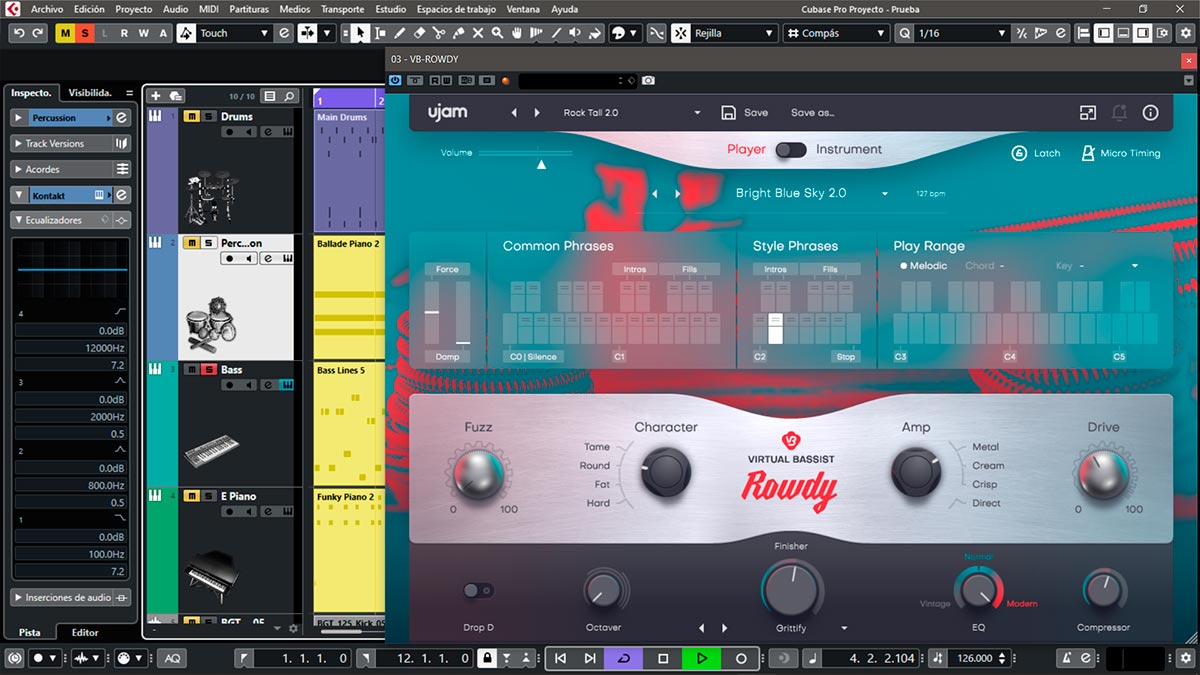The height and width of the screenshot is (675, 1200).
Task: Click the Fuzz knob
Action: 478,472
